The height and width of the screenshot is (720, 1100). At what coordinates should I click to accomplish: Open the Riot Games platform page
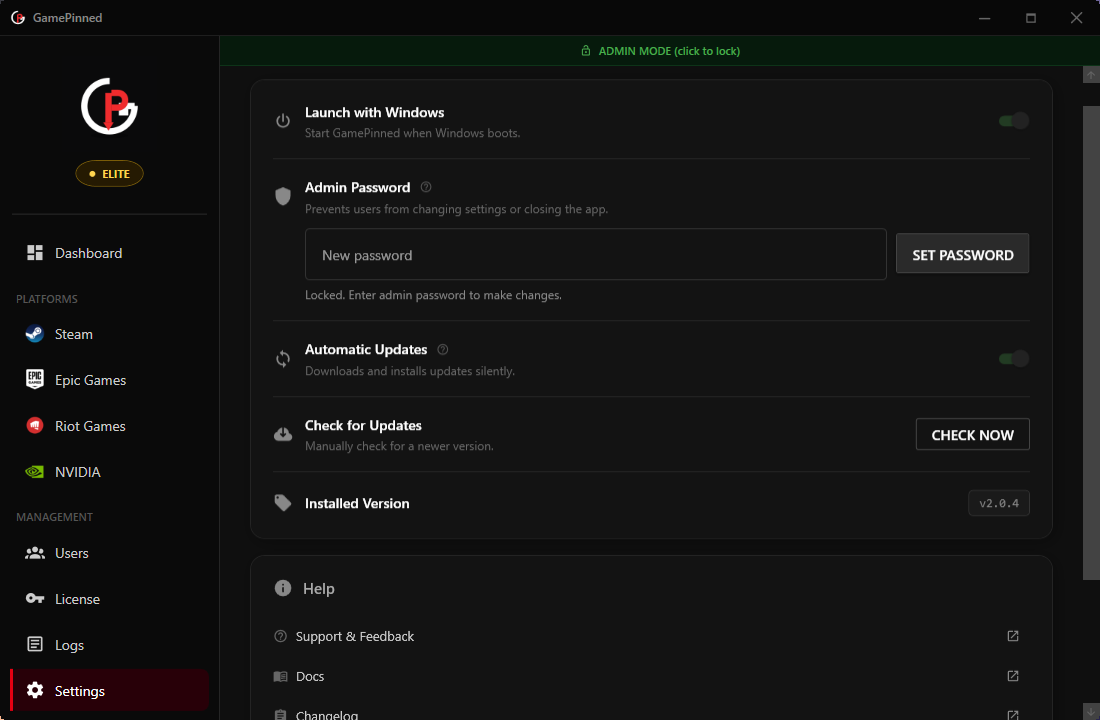click(109, 426)
